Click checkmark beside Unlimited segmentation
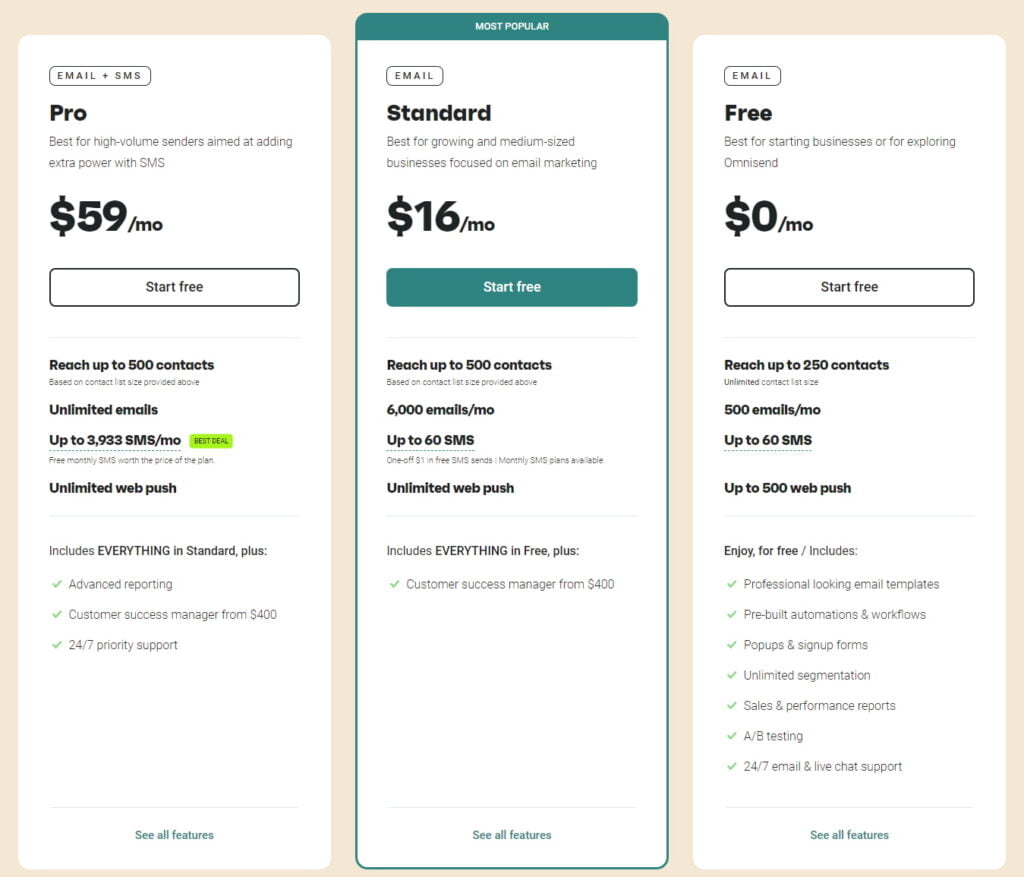The width and height of the screenshot is (1024, 877). (731, 675)
